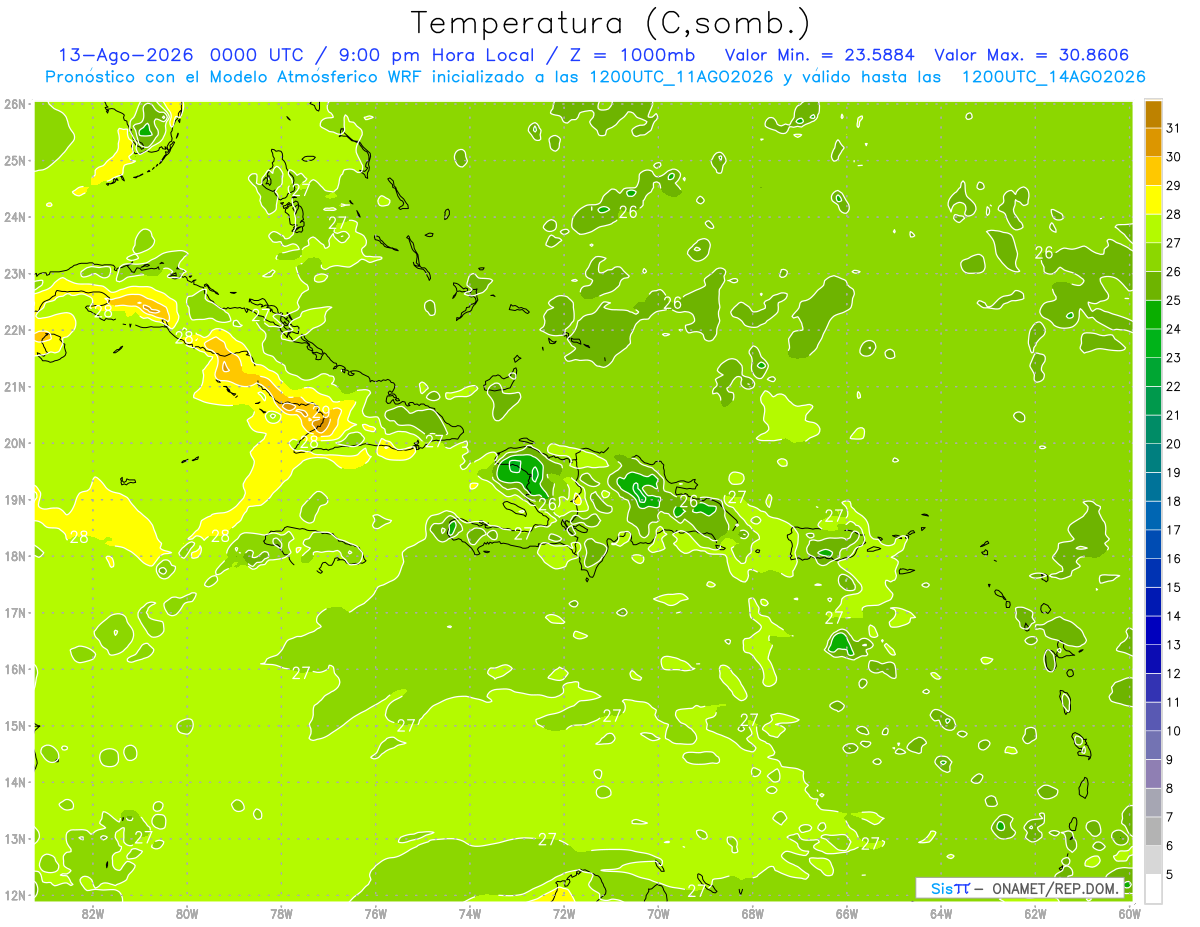Click the 60W longitude axis label
This screenshot has width=1200, height=927.
(1129, 913)
